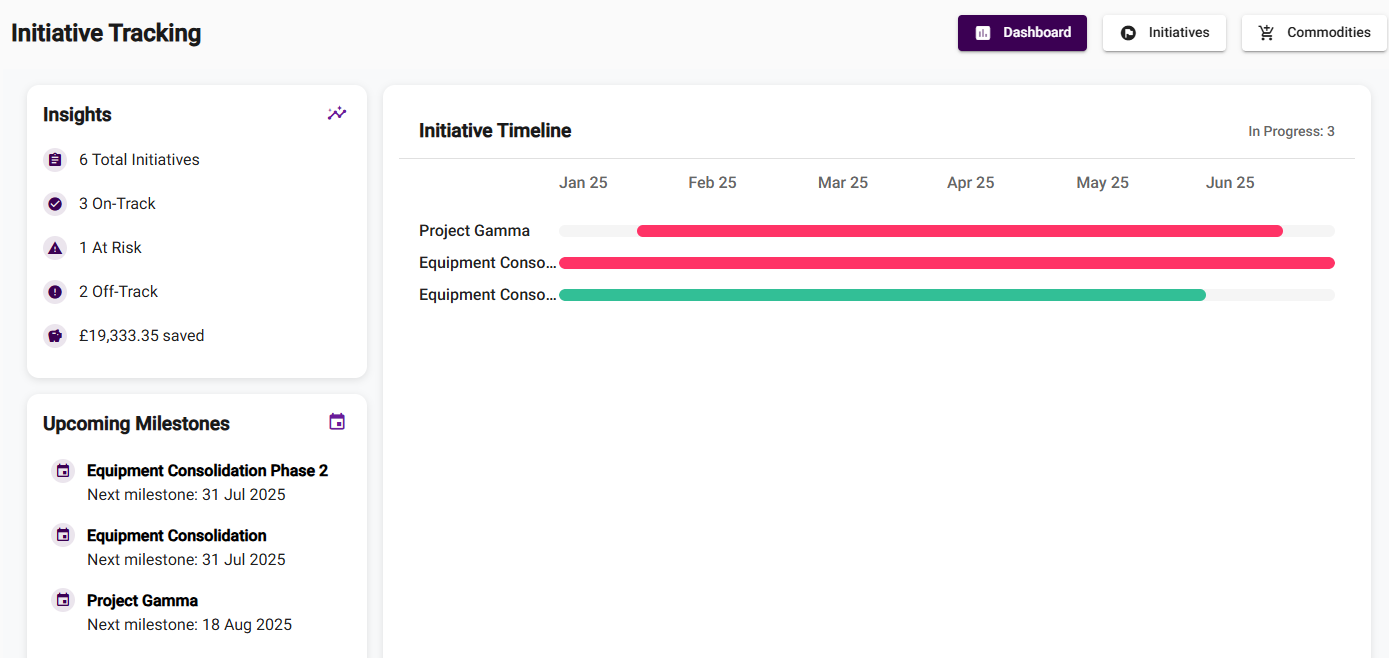
Task: Click the 1 At Risk insight
Action: pyautogui.click(x=110, y=248)
